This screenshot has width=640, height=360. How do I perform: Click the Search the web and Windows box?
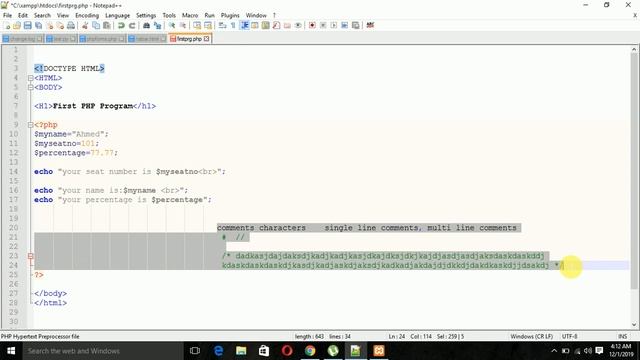coord(103,351)
